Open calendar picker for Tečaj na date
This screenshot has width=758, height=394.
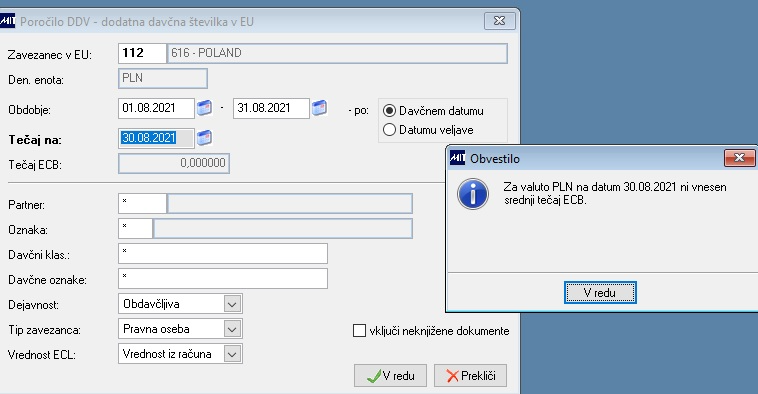tap(204, 138)
